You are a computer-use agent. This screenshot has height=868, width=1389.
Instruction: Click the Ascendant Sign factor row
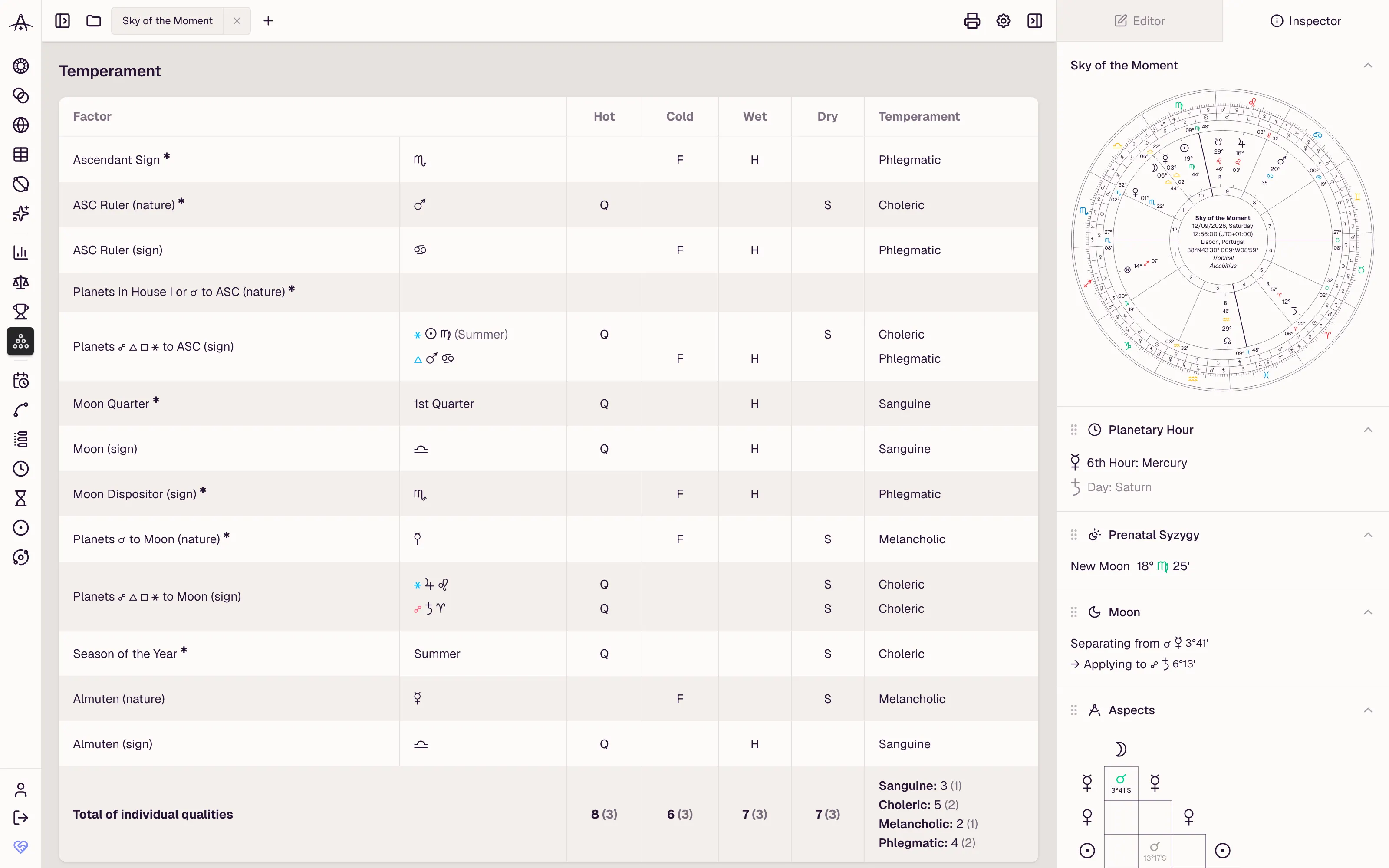point(548,160)
